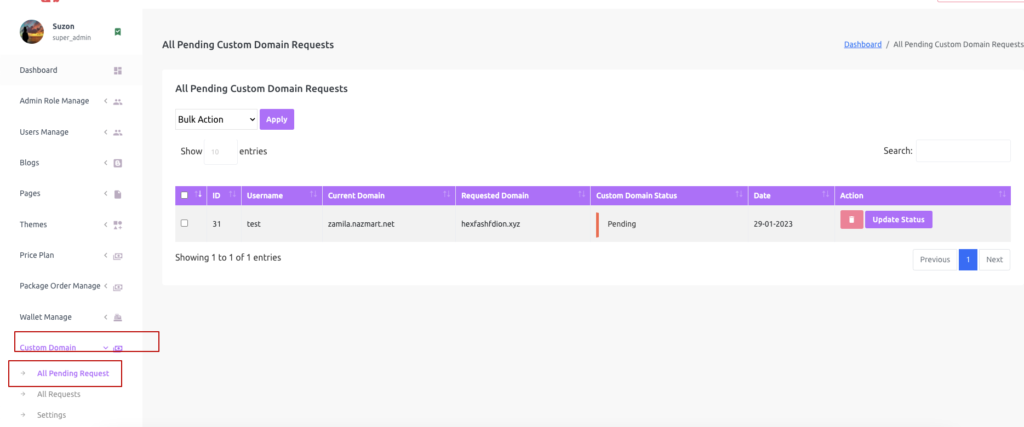Image resolution: width=1024 pixels, height=427 pixels.
Task: Click the green badge icon beside Suzon
Action: pyautogui.click(x=118, y=31)
